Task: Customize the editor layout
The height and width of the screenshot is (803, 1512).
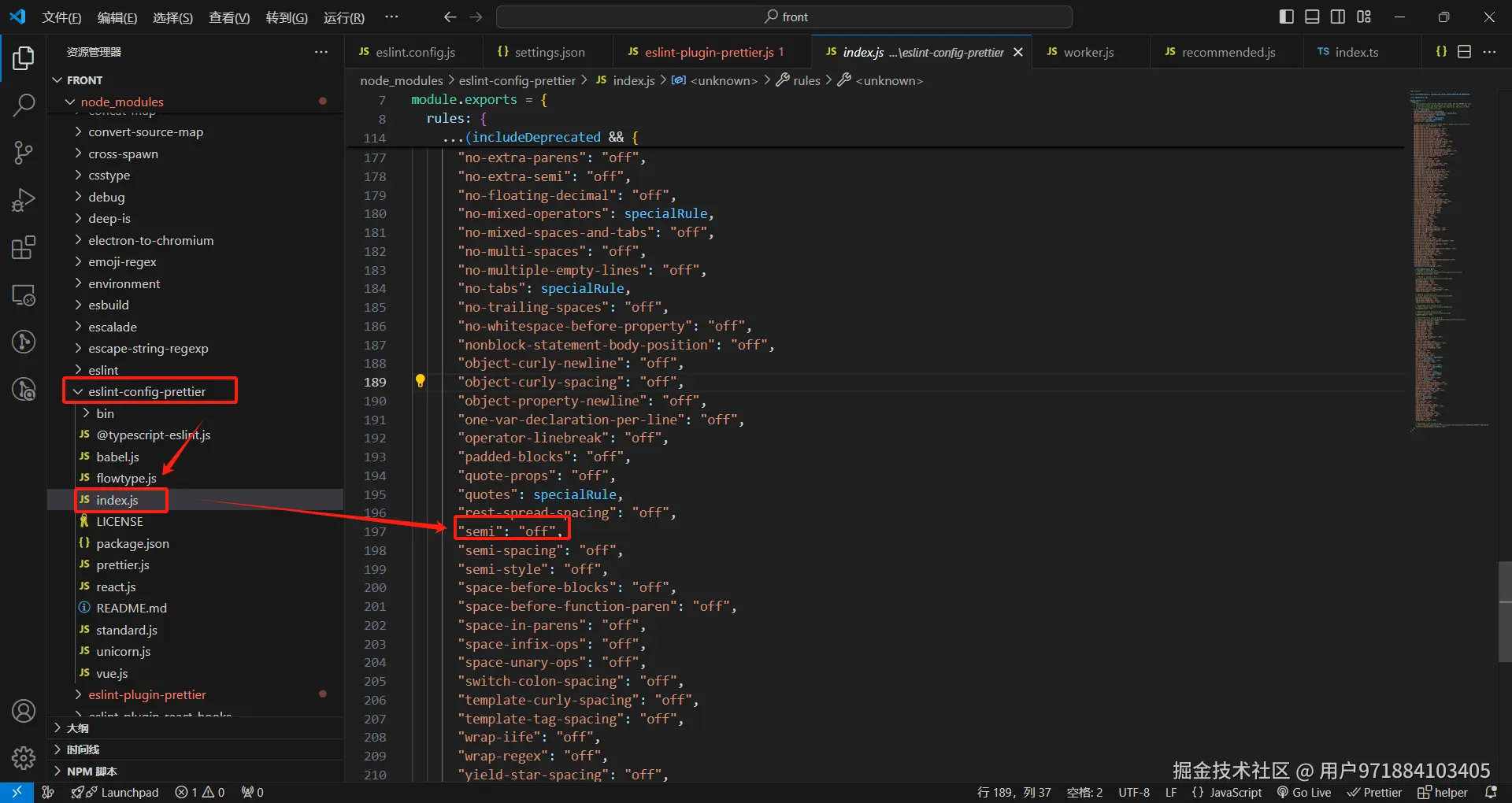Action: [x=1364, y=17]
